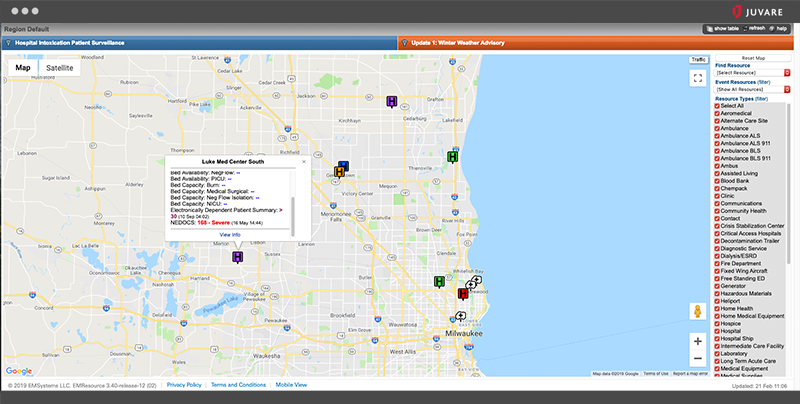Toggle the Ambulance ALS 911 checkbox
The height and width of the screenshot is (404, 800).
point(717,143)
